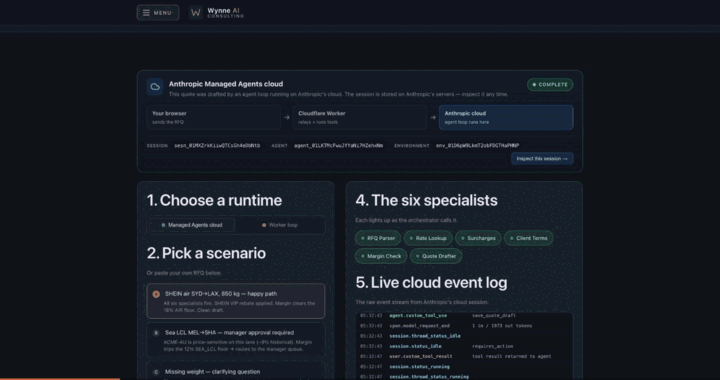Click the RFQ Parser specialist chip
The height and width of the screenshot is (380, 720).
[378, 238]
